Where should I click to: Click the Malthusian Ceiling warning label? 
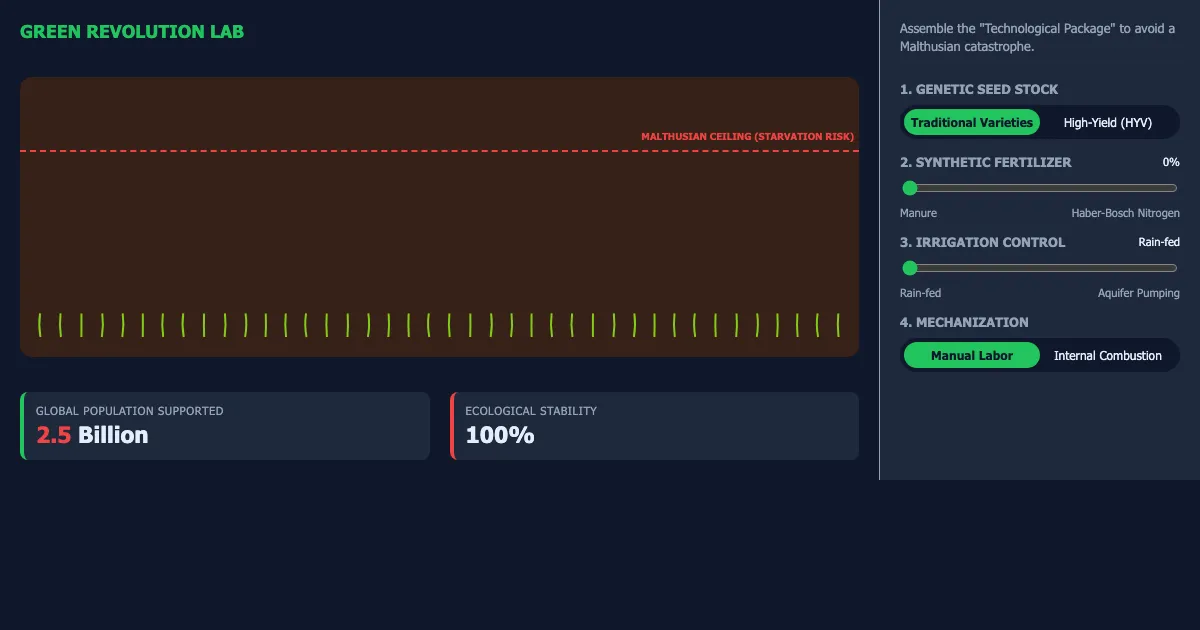tap(747, 136)
